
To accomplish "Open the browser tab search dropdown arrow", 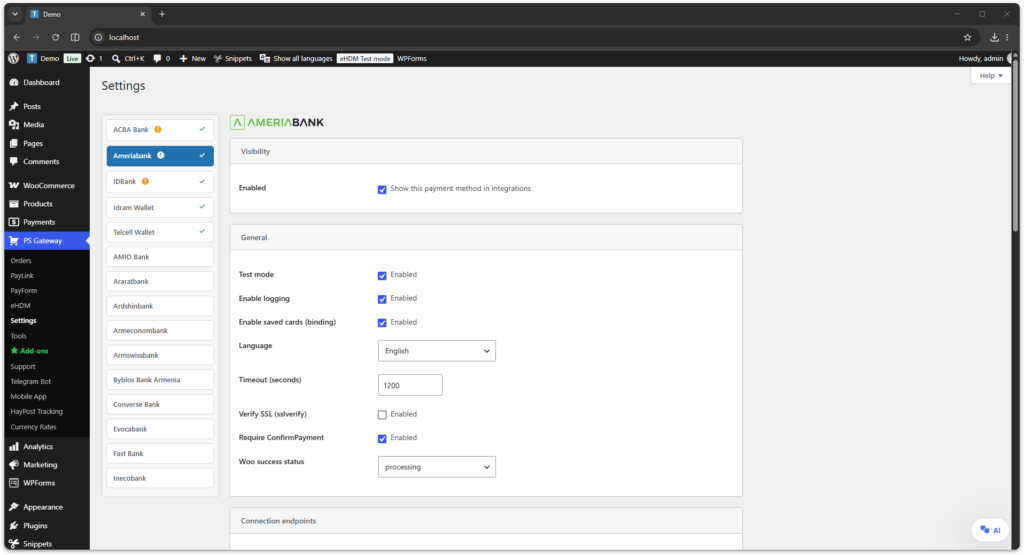I will point(14,14).
